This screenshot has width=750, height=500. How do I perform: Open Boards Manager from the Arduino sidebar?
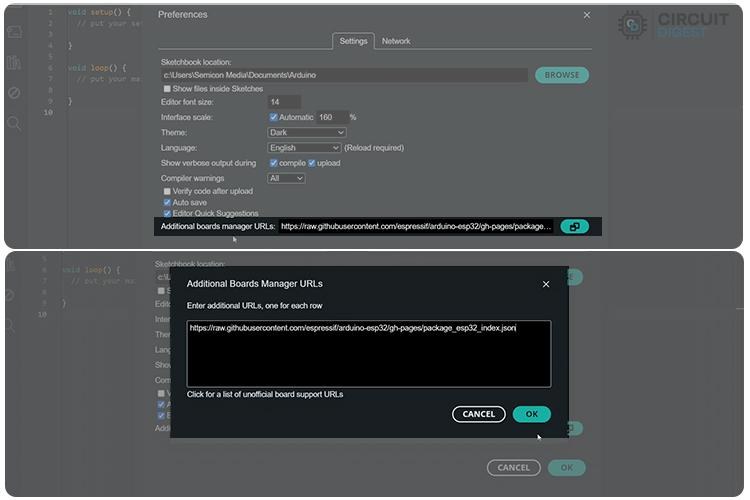point(15,32)
